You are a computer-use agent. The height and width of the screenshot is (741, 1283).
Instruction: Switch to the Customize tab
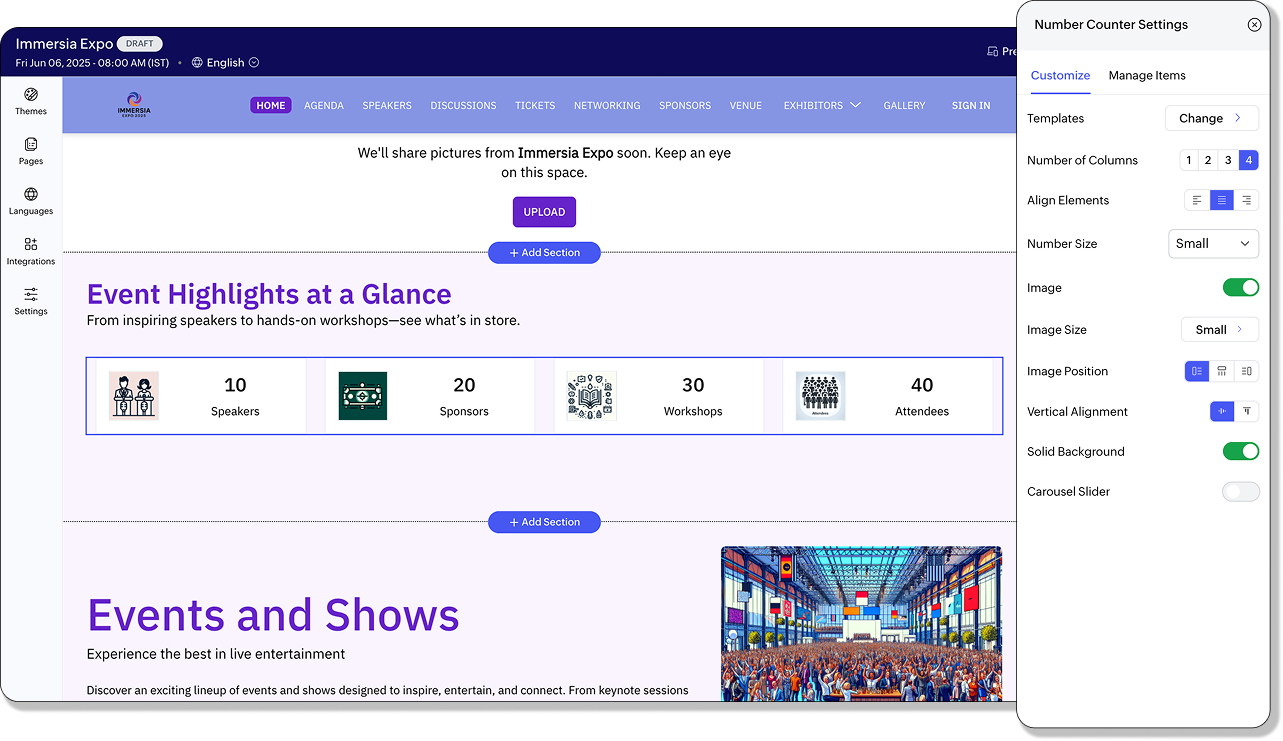(1060, 76)
